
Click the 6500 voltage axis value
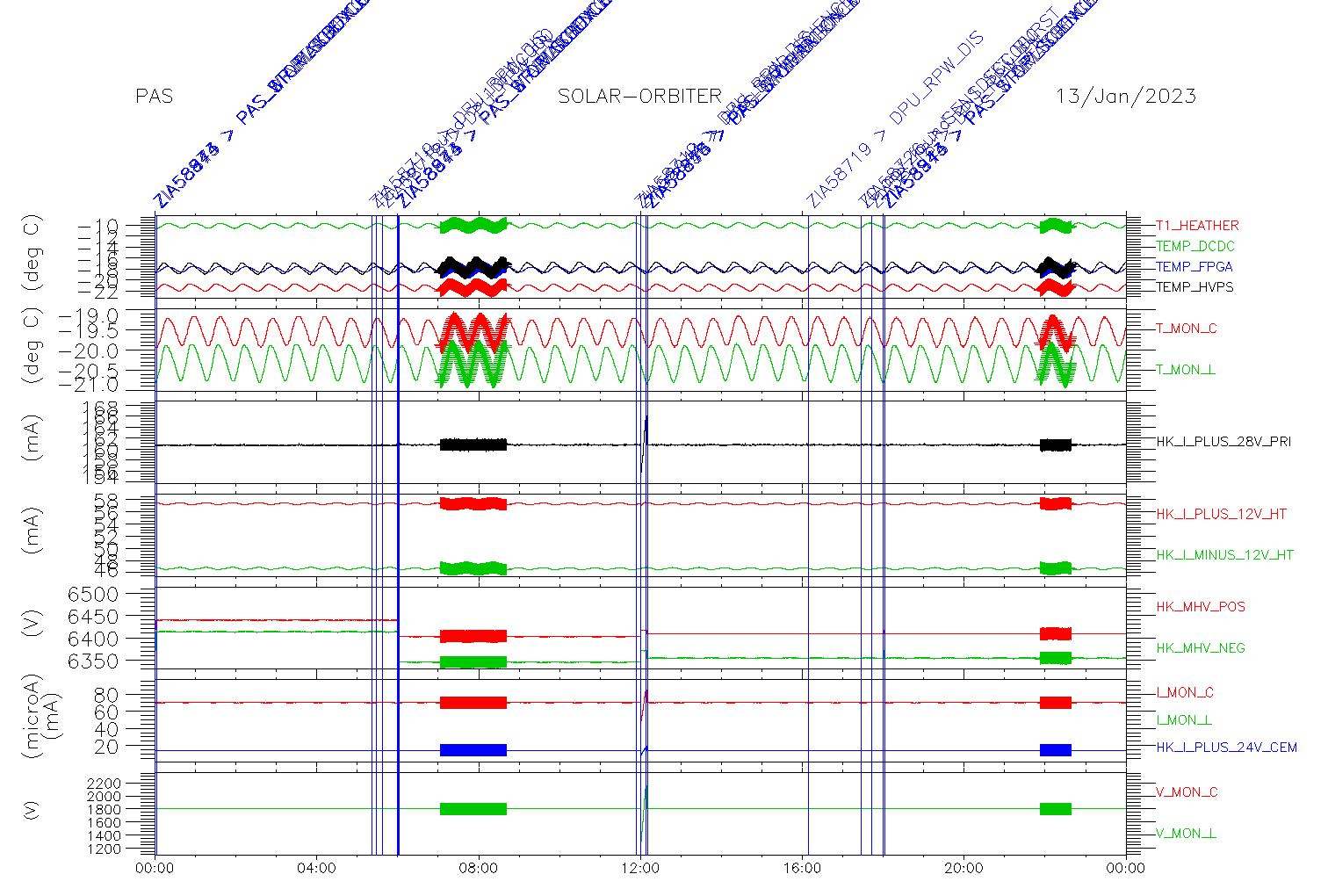[93, 594]
